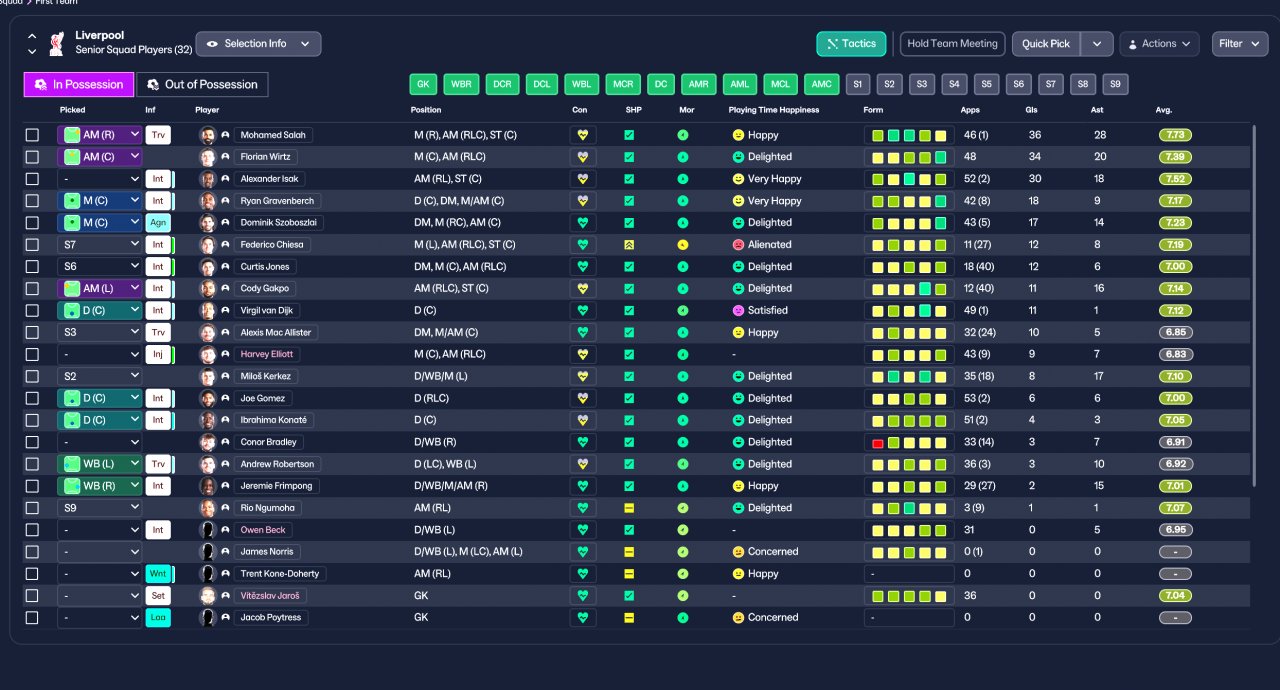Click Federico Chiesa's Alienated face icon

coord(738,245)
